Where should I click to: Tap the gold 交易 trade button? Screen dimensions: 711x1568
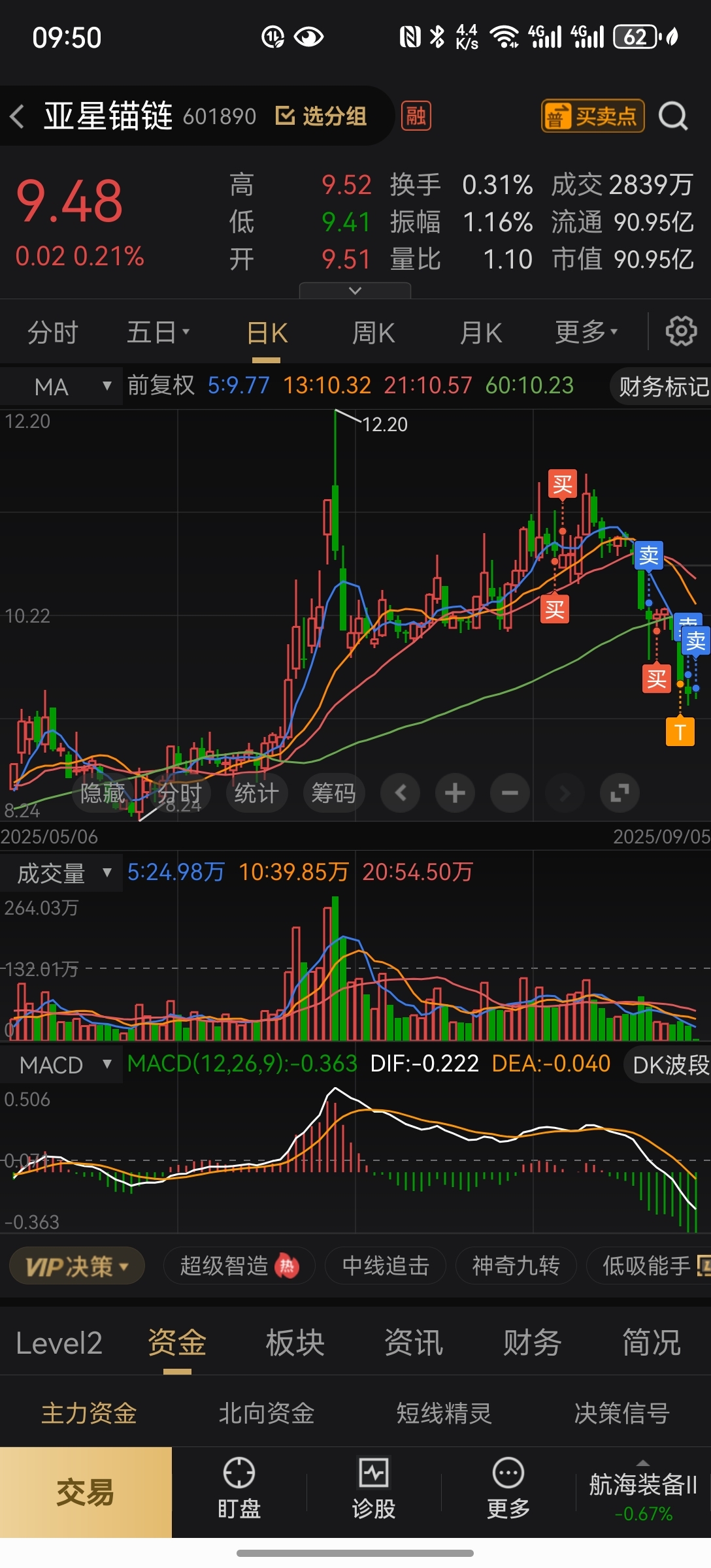click(x=86, y=1492)
